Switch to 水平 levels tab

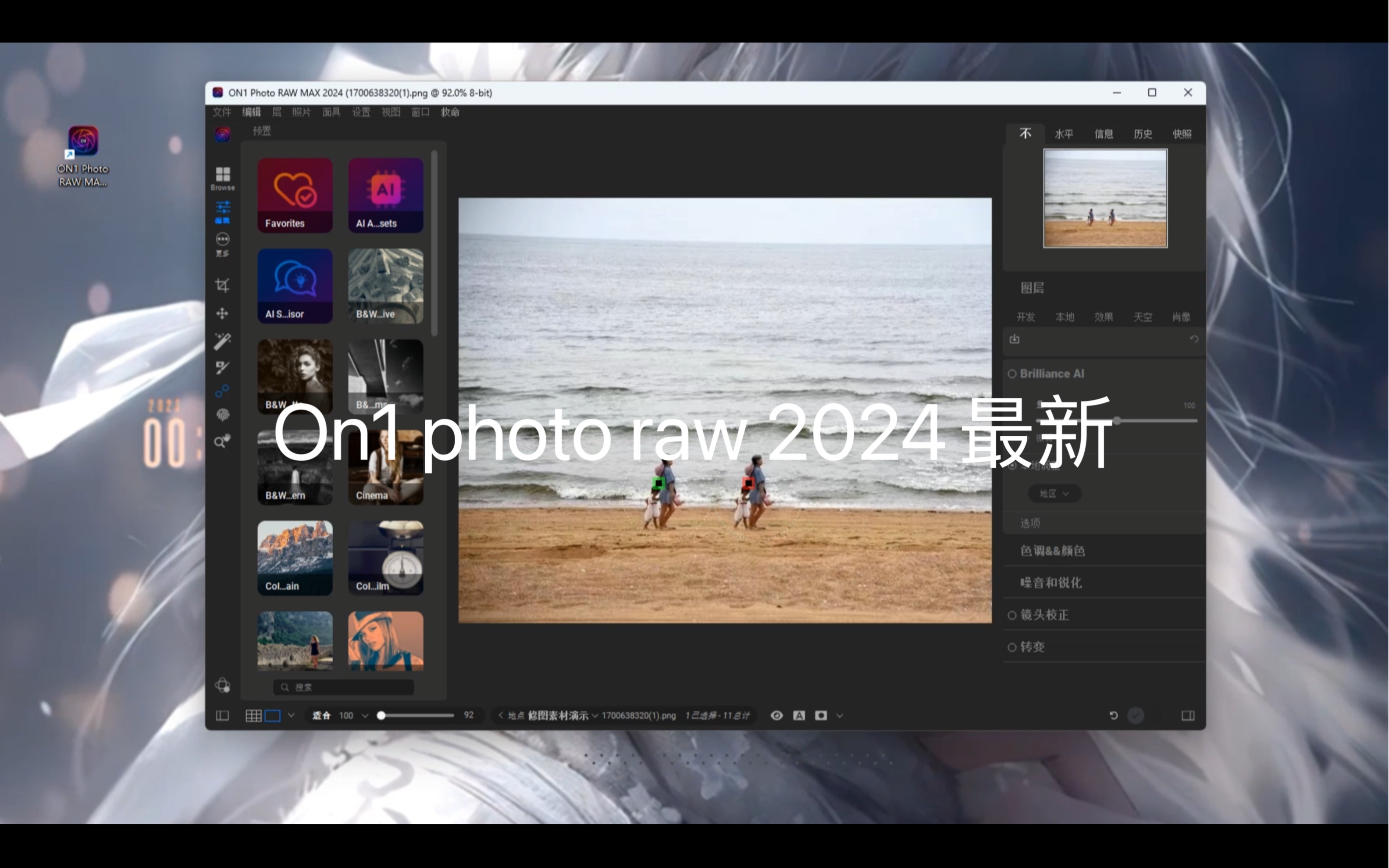(x=1064, y=134)
